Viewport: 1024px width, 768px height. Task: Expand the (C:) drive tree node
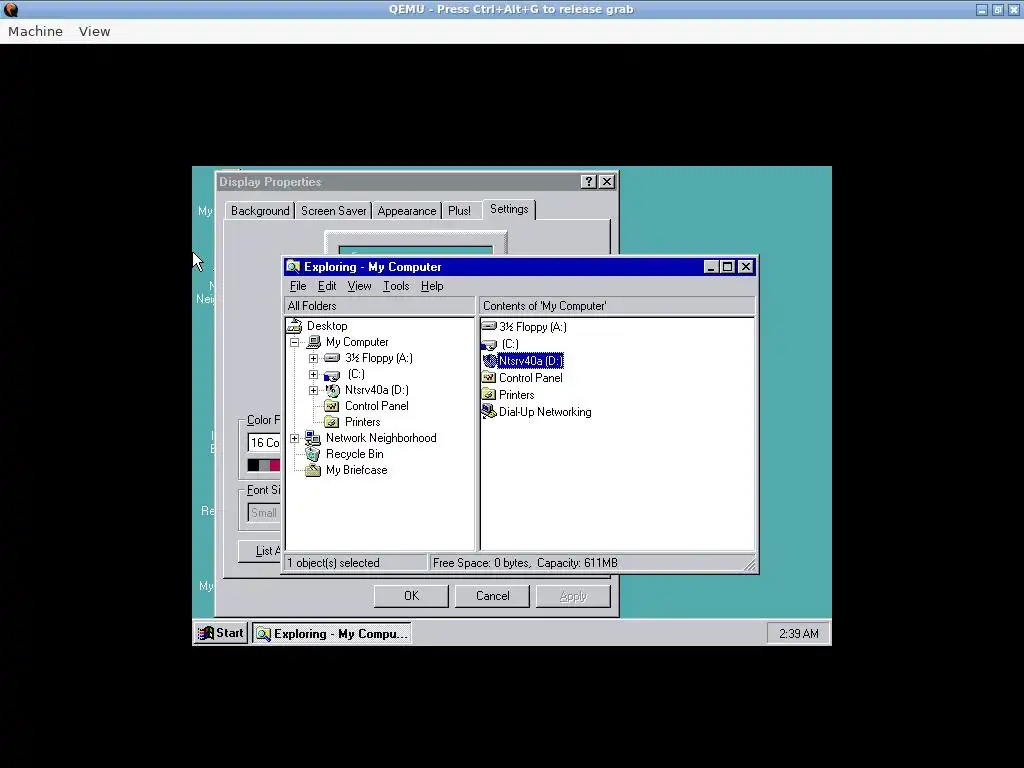click(x=313, y=374)
